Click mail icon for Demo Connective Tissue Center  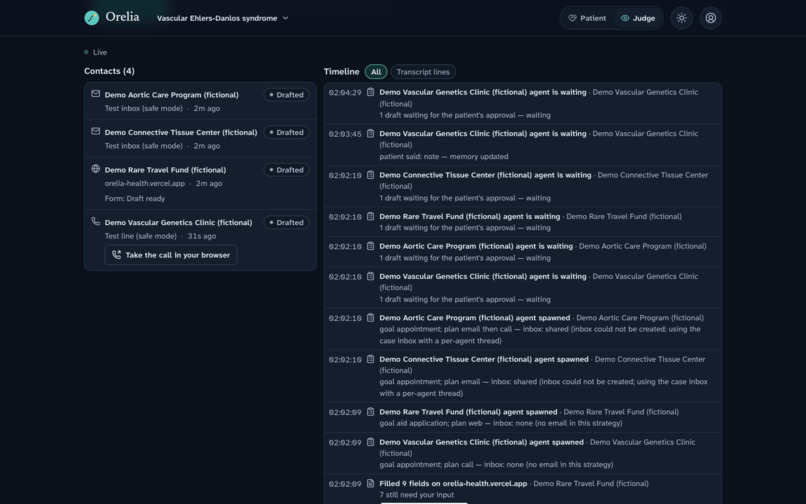tap(96, 132)
